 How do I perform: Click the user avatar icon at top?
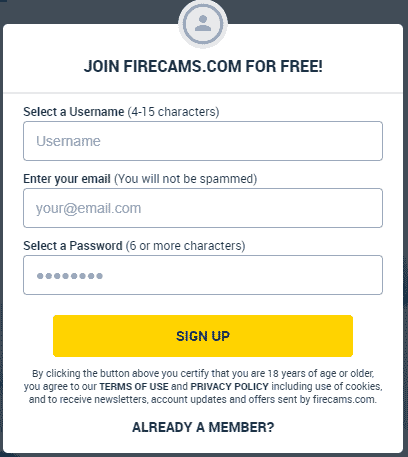click(x=203, y=24)
